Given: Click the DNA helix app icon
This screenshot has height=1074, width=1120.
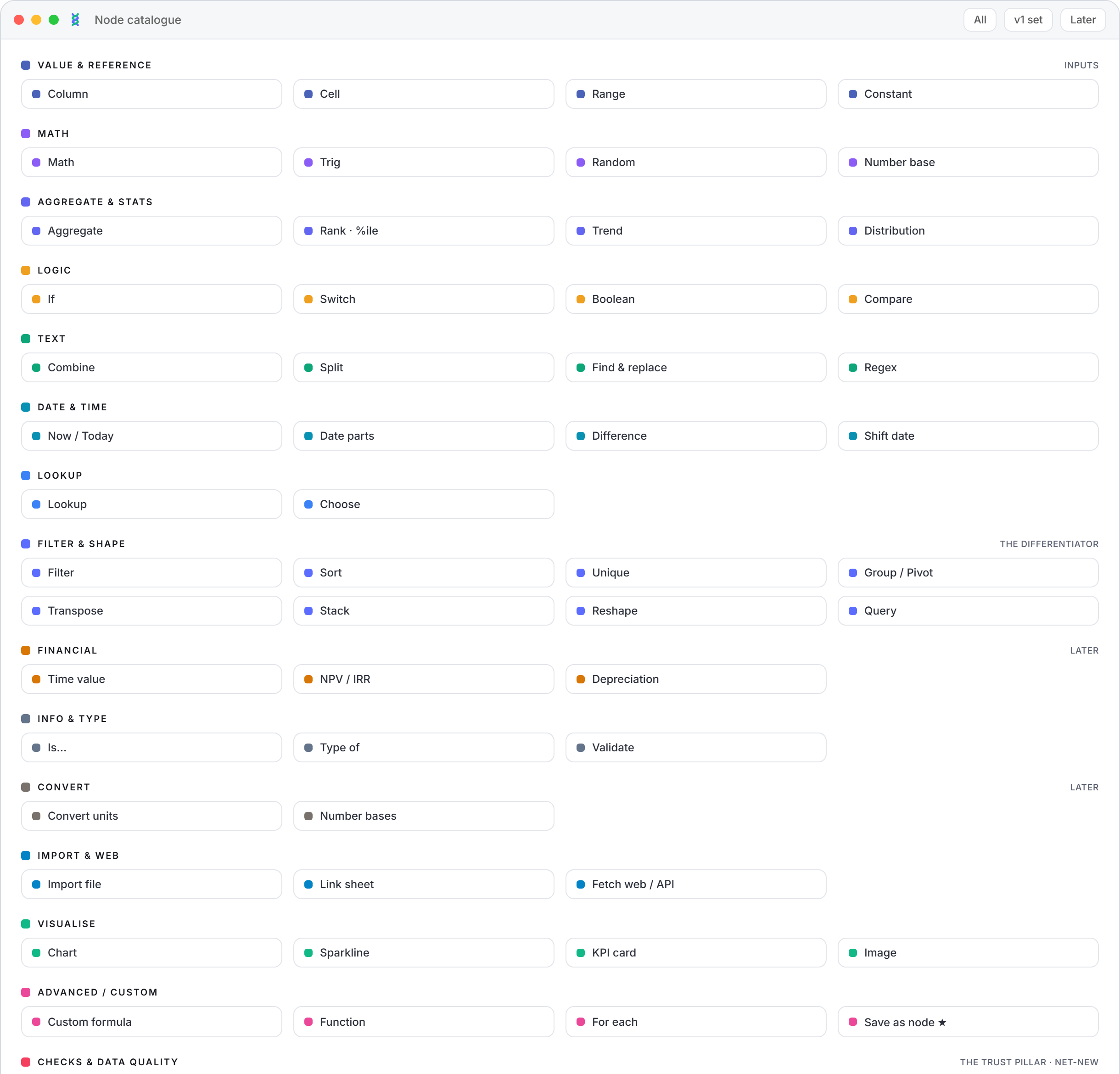Looking at the screenshot, I should [75, 20].
